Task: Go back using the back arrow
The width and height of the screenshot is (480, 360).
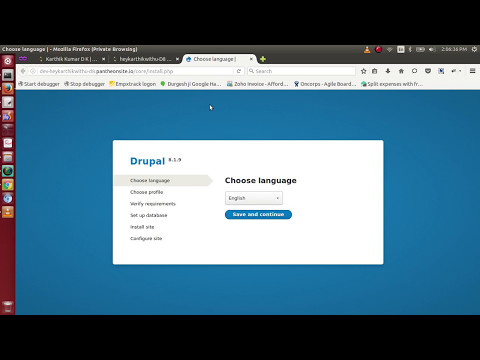Action: click(23, 71)
